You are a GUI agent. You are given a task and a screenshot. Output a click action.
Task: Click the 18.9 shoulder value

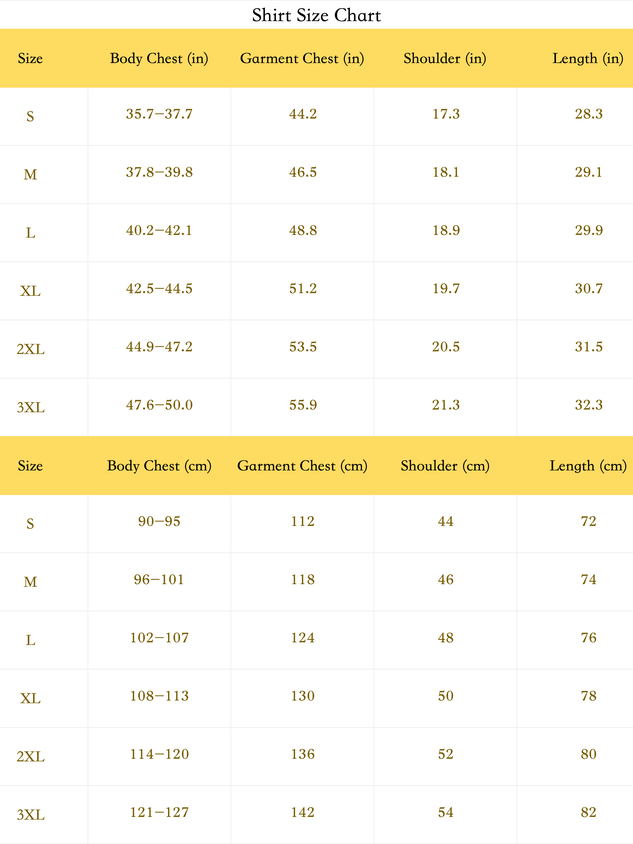pyautogui.click(x=446, y=230)
